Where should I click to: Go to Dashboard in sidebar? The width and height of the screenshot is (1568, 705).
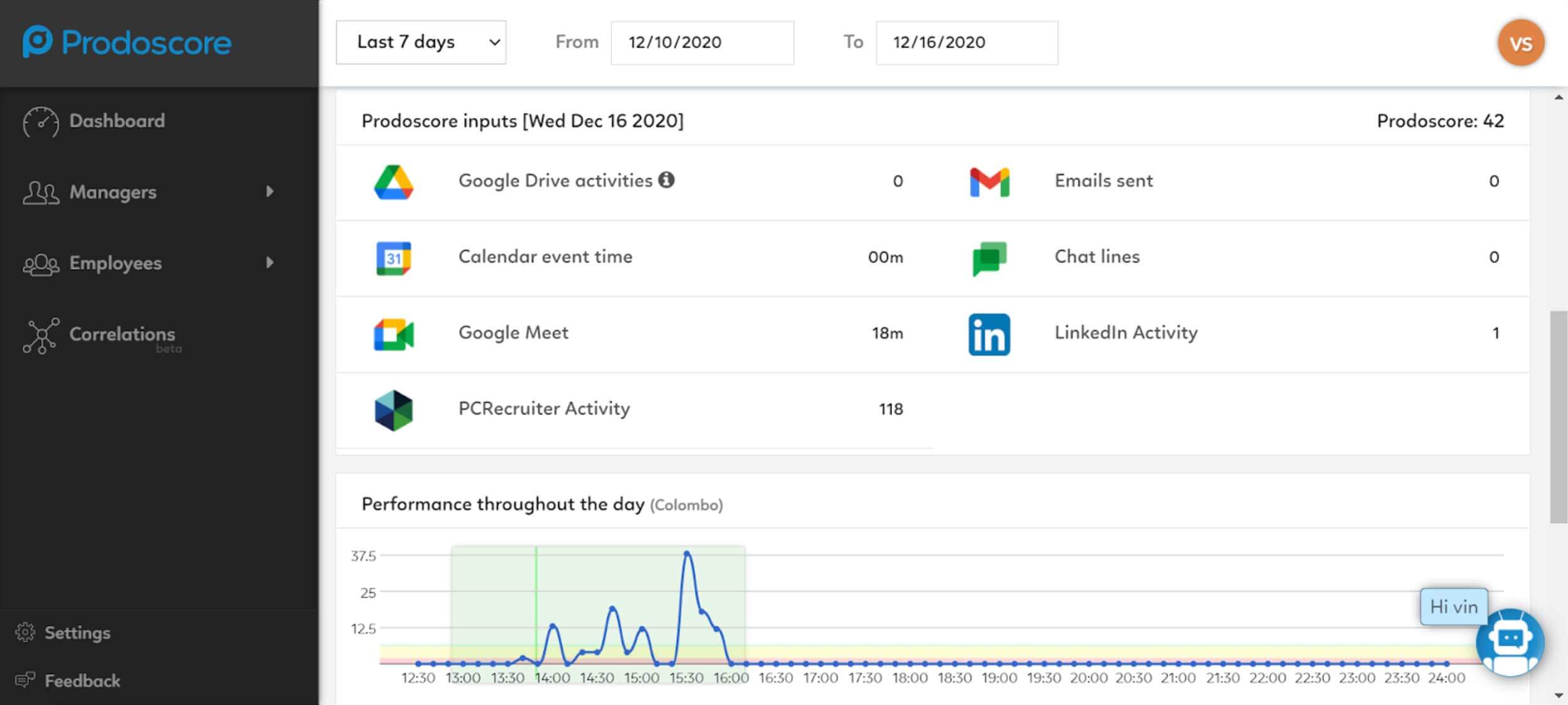point(117,120)
